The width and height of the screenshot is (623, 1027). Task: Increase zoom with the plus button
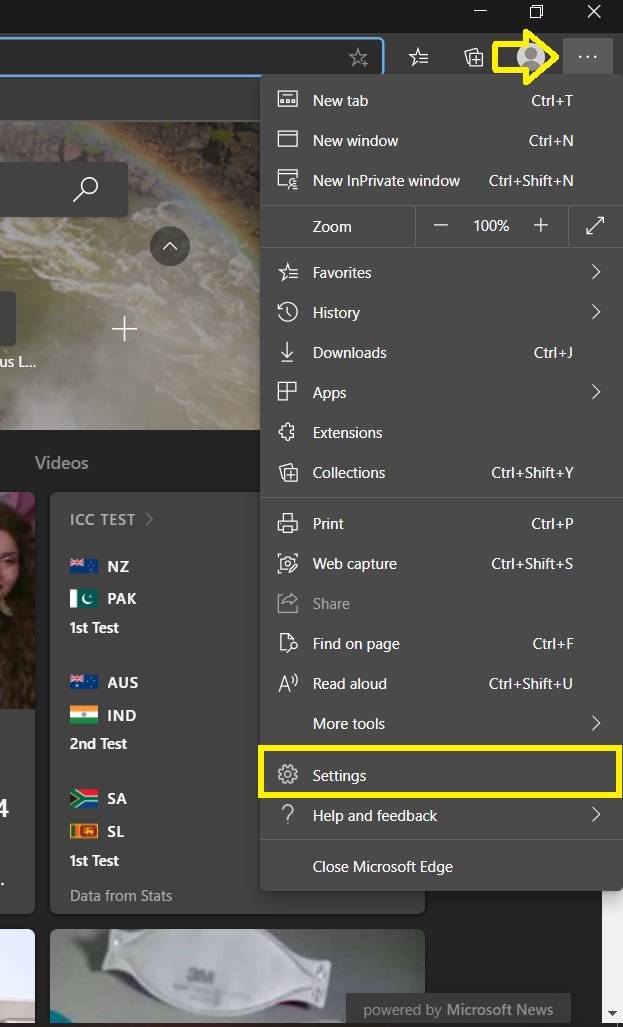pos(540,226)
